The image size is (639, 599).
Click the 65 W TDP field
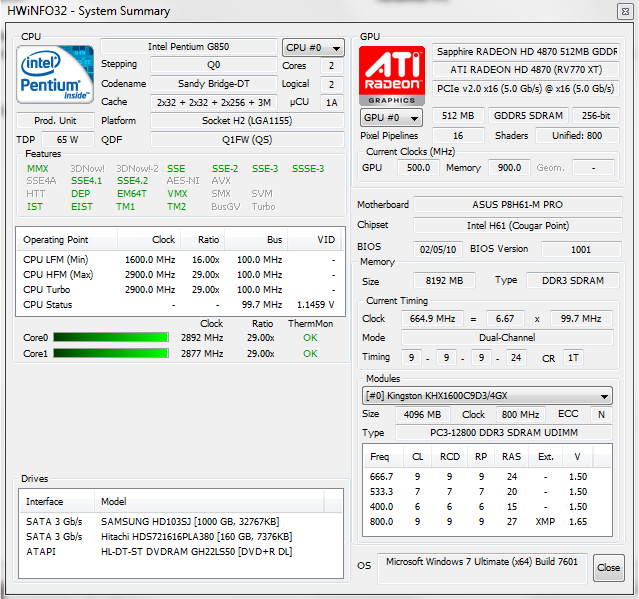point(68,140)
